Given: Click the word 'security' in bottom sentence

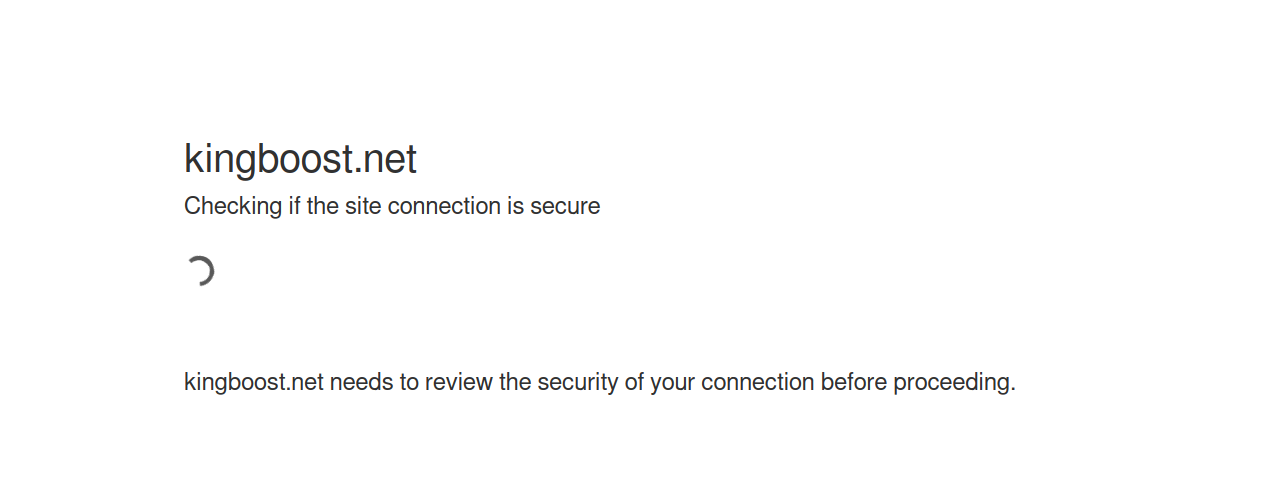Looking at the screenshot, I should click(579, 383).
